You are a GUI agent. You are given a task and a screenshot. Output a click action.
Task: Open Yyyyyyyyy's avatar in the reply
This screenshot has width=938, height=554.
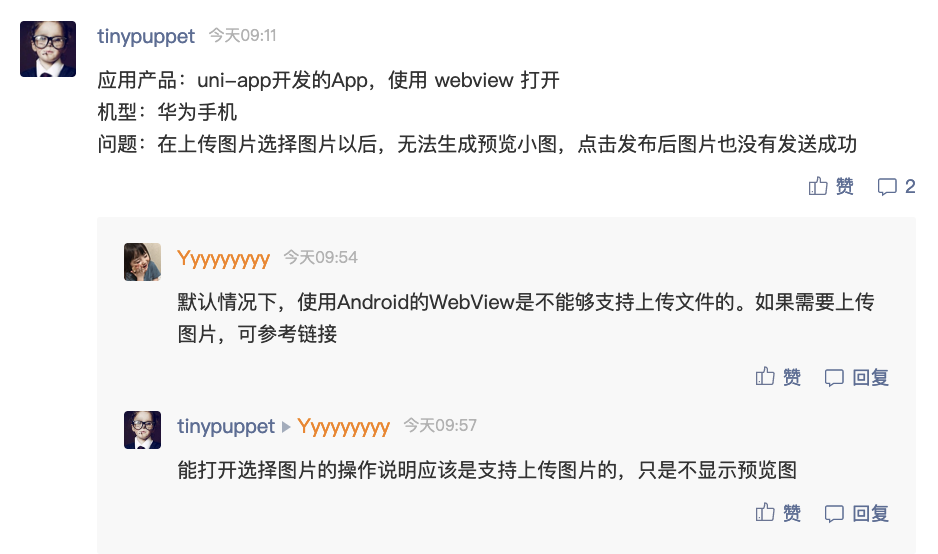pos(142,261)
